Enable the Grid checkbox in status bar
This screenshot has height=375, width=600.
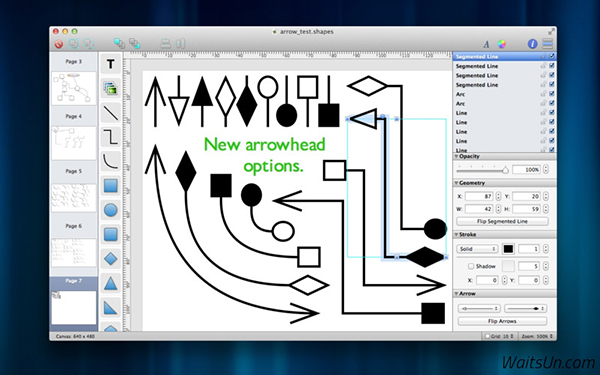tap(487, 336)
